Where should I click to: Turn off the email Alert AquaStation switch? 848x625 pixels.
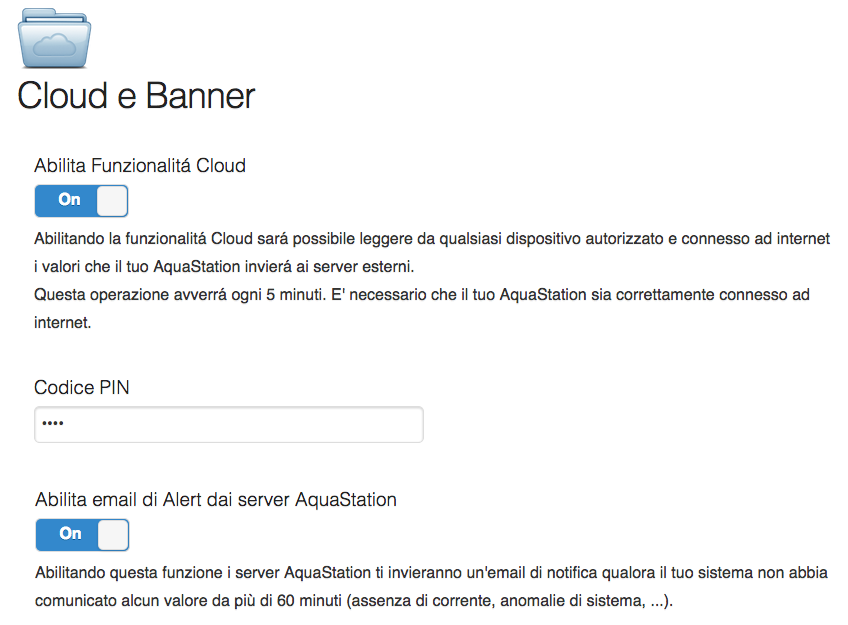pos(82,535)
